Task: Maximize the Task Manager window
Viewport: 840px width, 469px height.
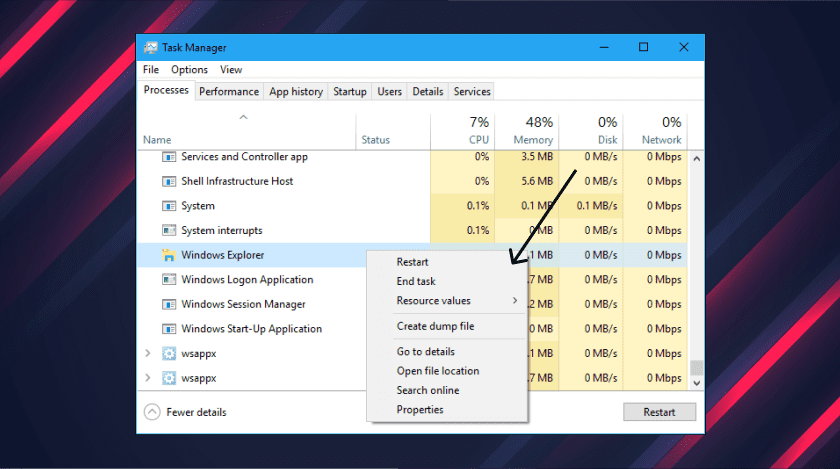Action: coord(643,47)
